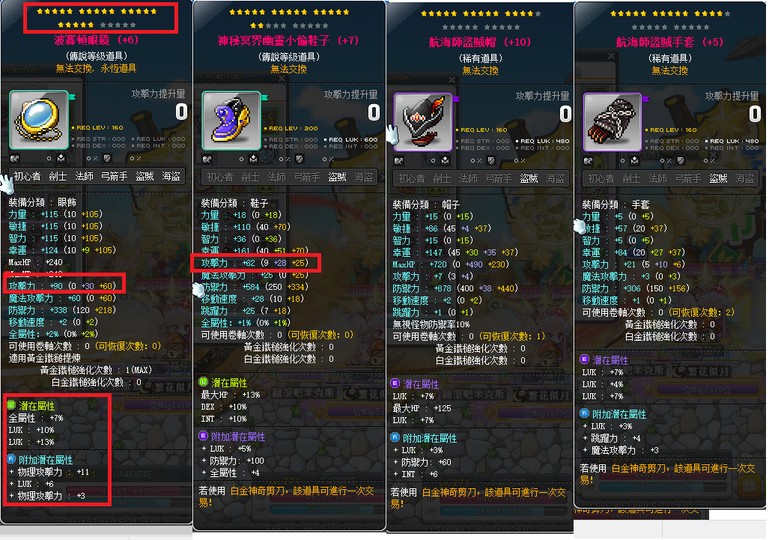The height and width of the screenshot is (540, 778).
Task: Click the 航海師盜賊手套 glove item icon
Action: (612, 122)
